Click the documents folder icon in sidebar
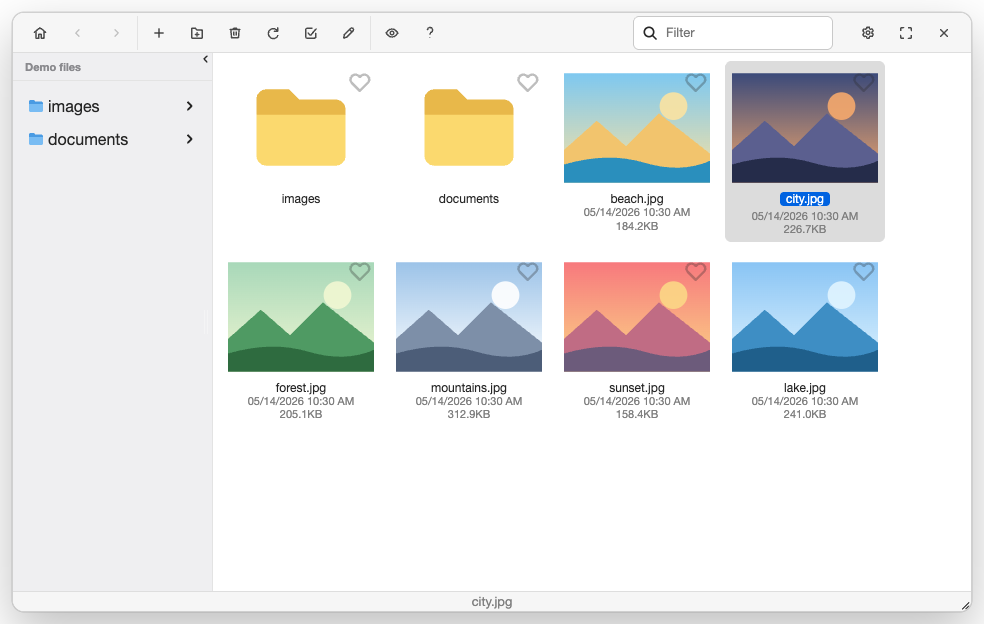The image size is (984, 624). [x=36, y=139]
